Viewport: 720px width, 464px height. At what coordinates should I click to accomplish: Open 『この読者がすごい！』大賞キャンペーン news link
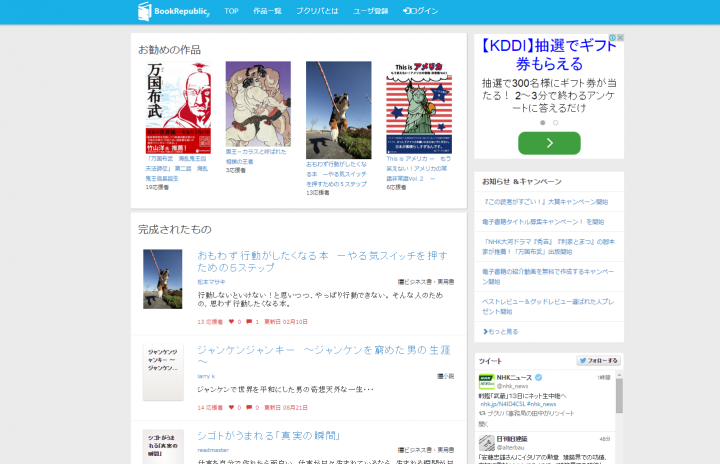546,202
